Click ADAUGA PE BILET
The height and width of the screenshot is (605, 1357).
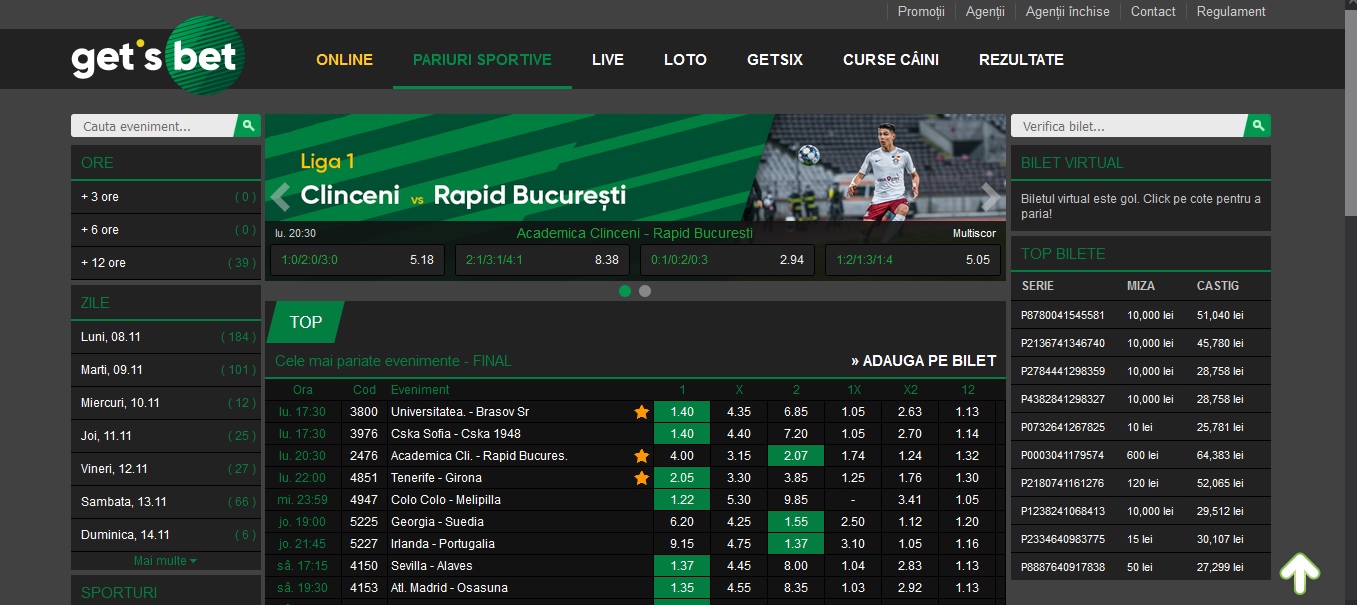coord(924,361)
